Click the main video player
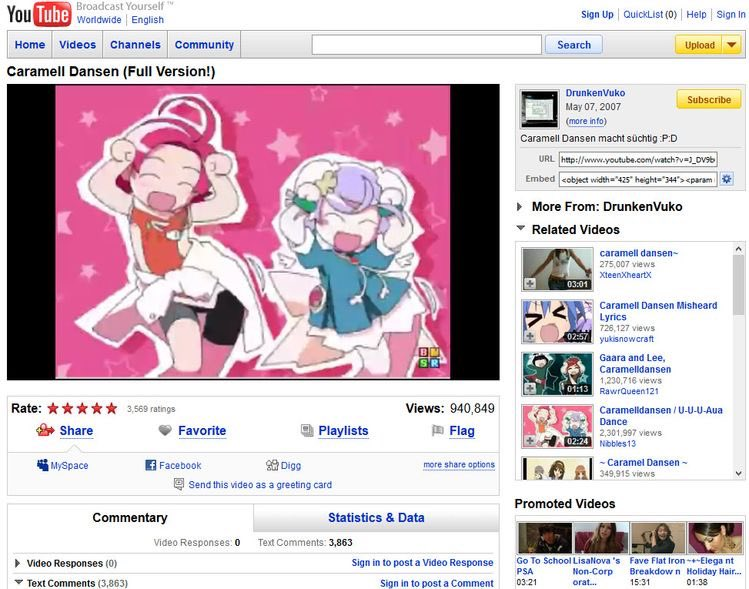This screenshot has height=589, width=749. (x=253, y=232)
